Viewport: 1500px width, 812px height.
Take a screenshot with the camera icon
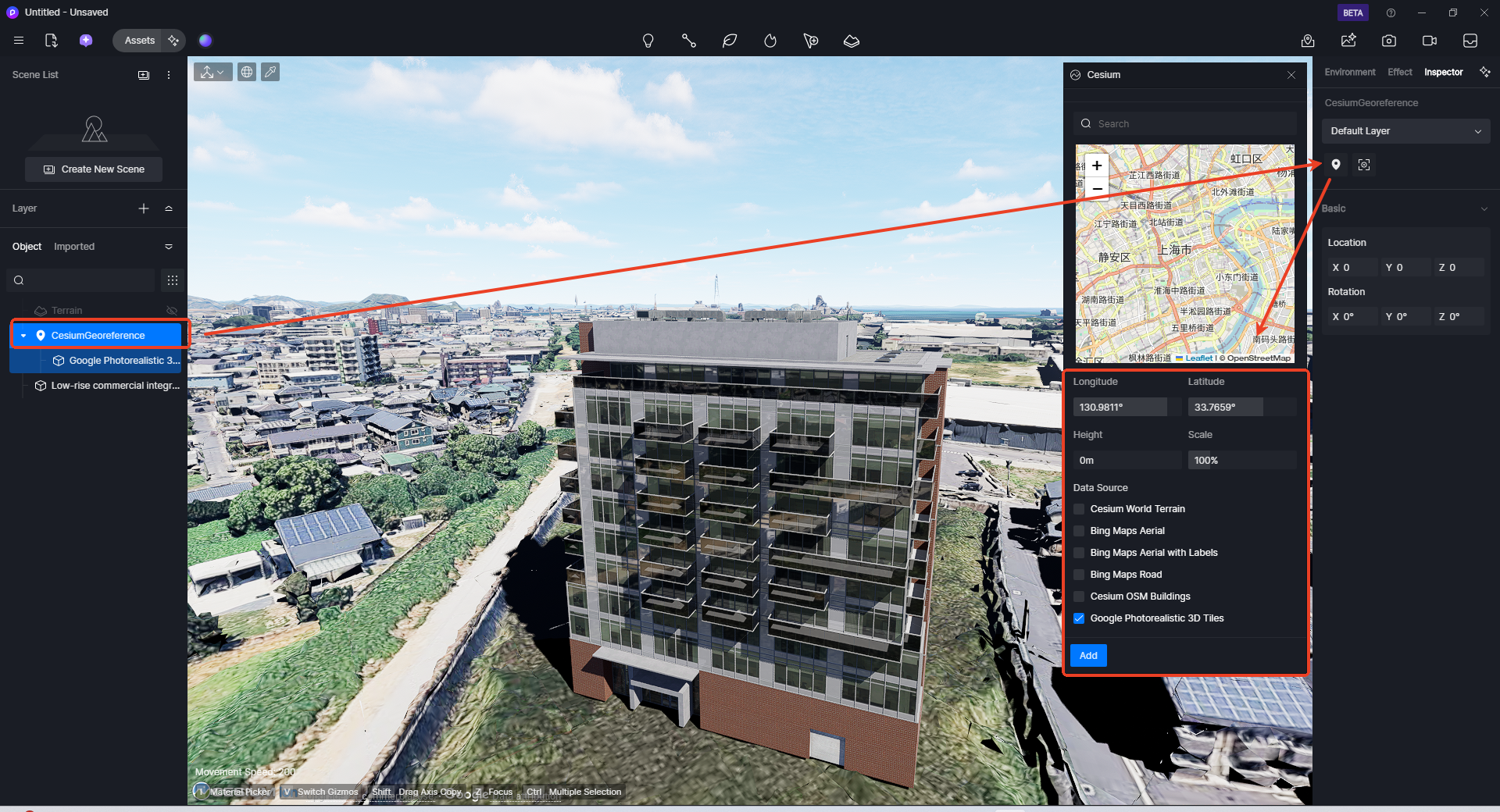(1389, 41)
